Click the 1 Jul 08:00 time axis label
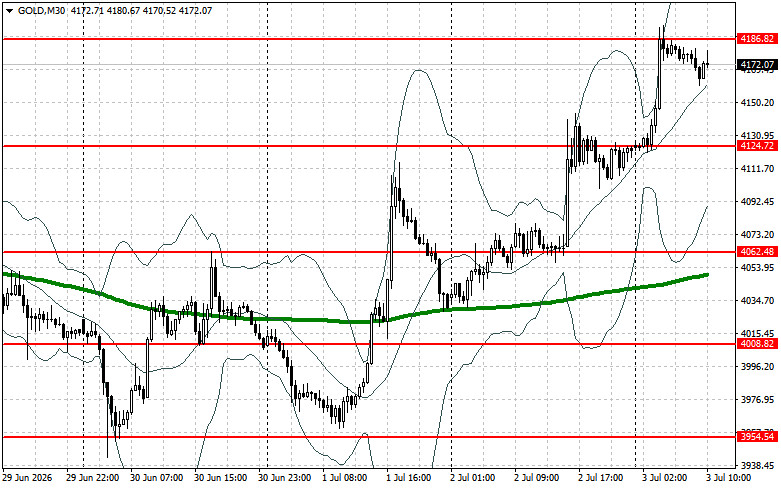This screenshot has height=489, width=781. (345, 478)
